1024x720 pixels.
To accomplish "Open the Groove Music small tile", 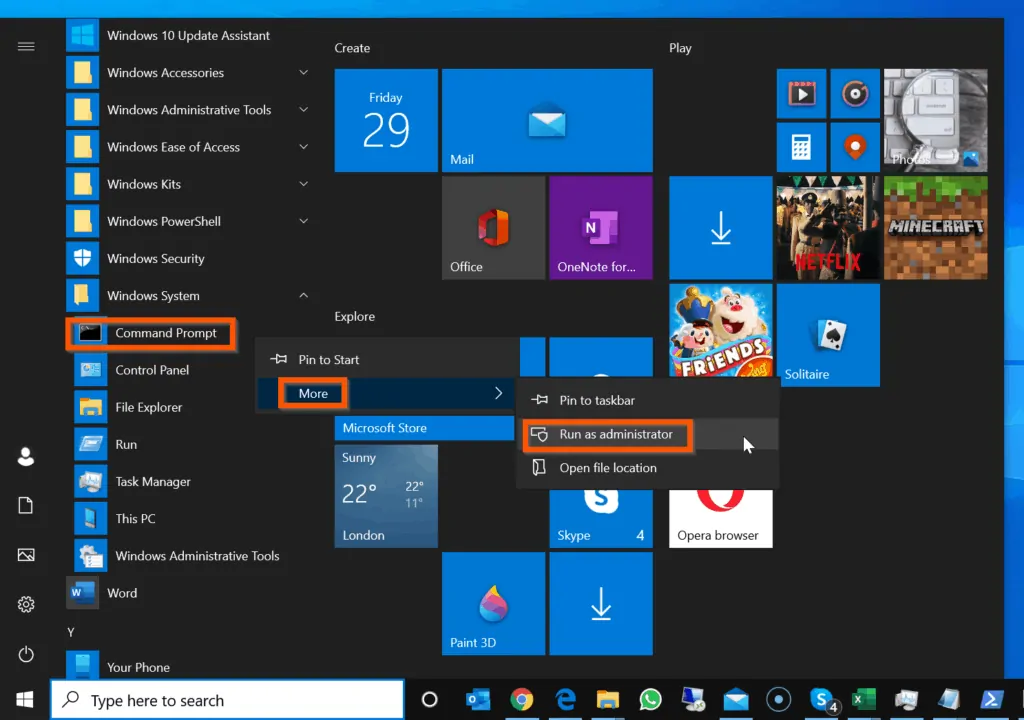I will coord(855,93).
